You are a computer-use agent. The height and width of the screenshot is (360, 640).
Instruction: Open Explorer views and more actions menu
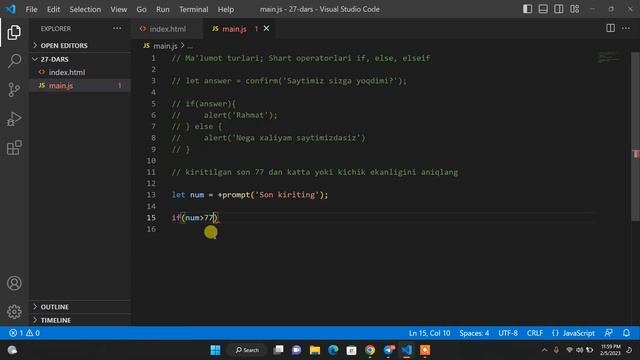(117, 29)
